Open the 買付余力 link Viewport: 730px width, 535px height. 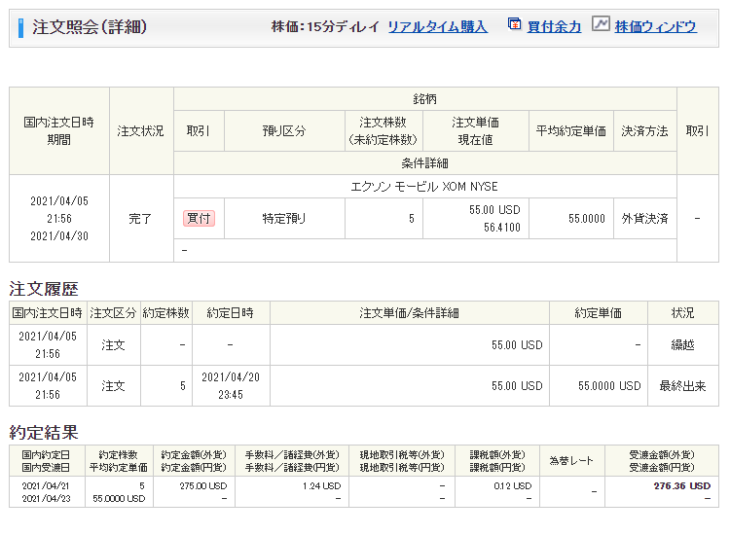click(x=555, y=27)
